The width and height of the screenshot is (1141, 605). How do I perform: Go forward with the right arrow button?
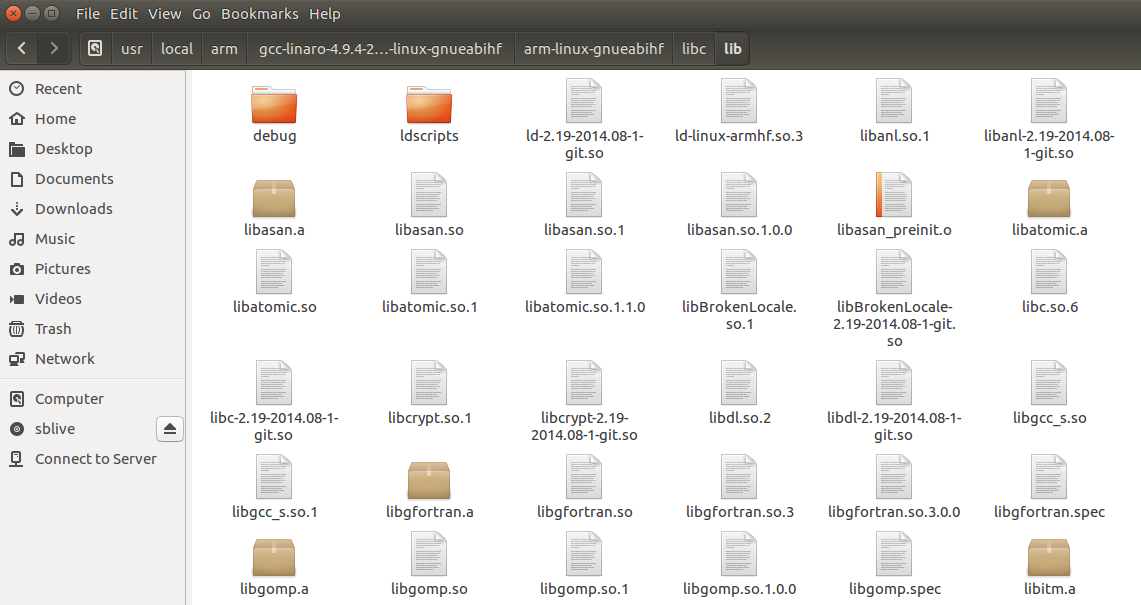pyautogui.click(x=54, y=49)
